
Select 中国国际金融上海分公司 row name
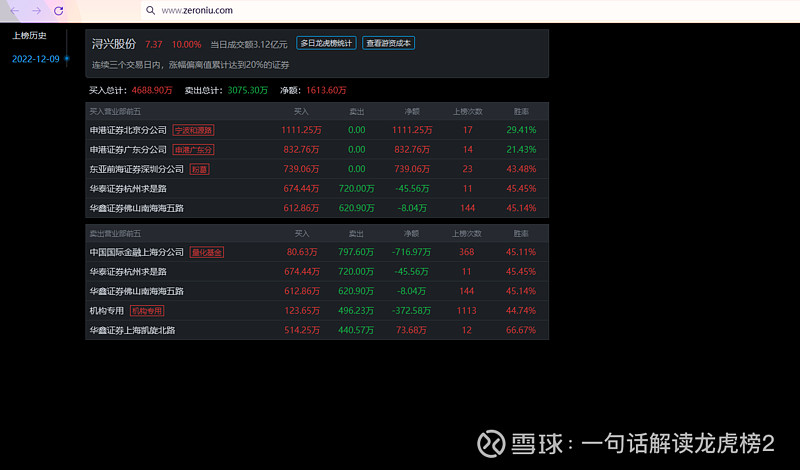tap(137, 252)
